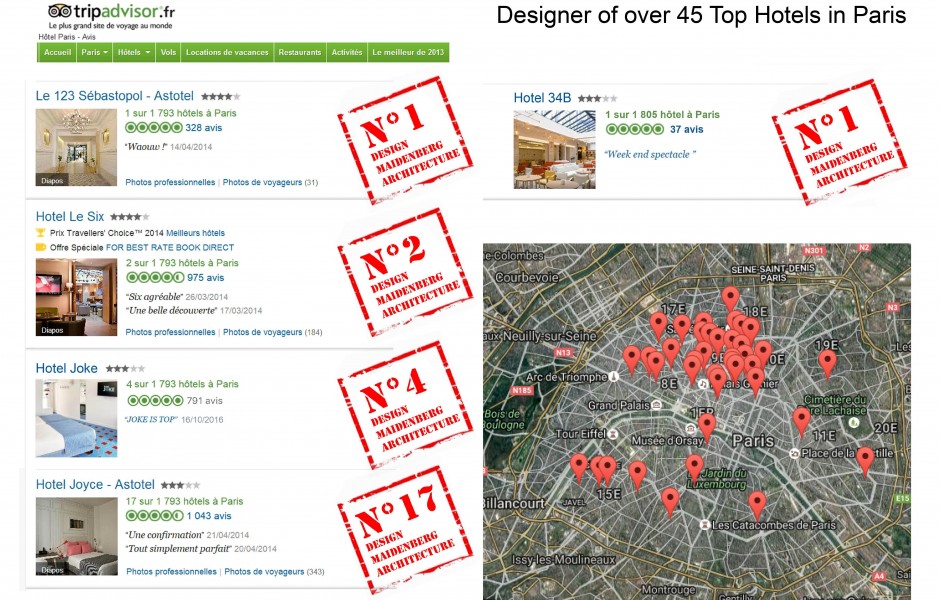Open FOR BEST RATE BOOK DIRECT offer link
Viewport: 940px width, 600px height.
coord(170,247)
